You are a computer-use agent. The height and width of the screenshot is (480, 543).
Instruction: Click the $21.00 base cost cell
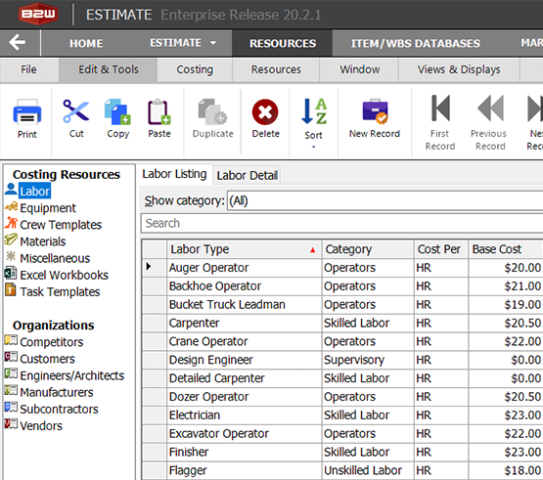pos(505,286)
